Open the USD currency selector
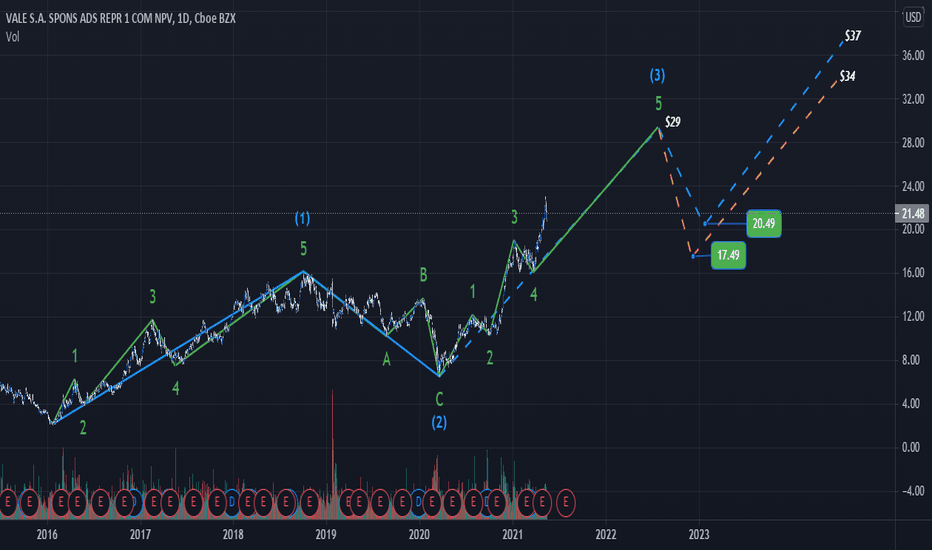This screenshot has height=550, width=932. point(913,17)
